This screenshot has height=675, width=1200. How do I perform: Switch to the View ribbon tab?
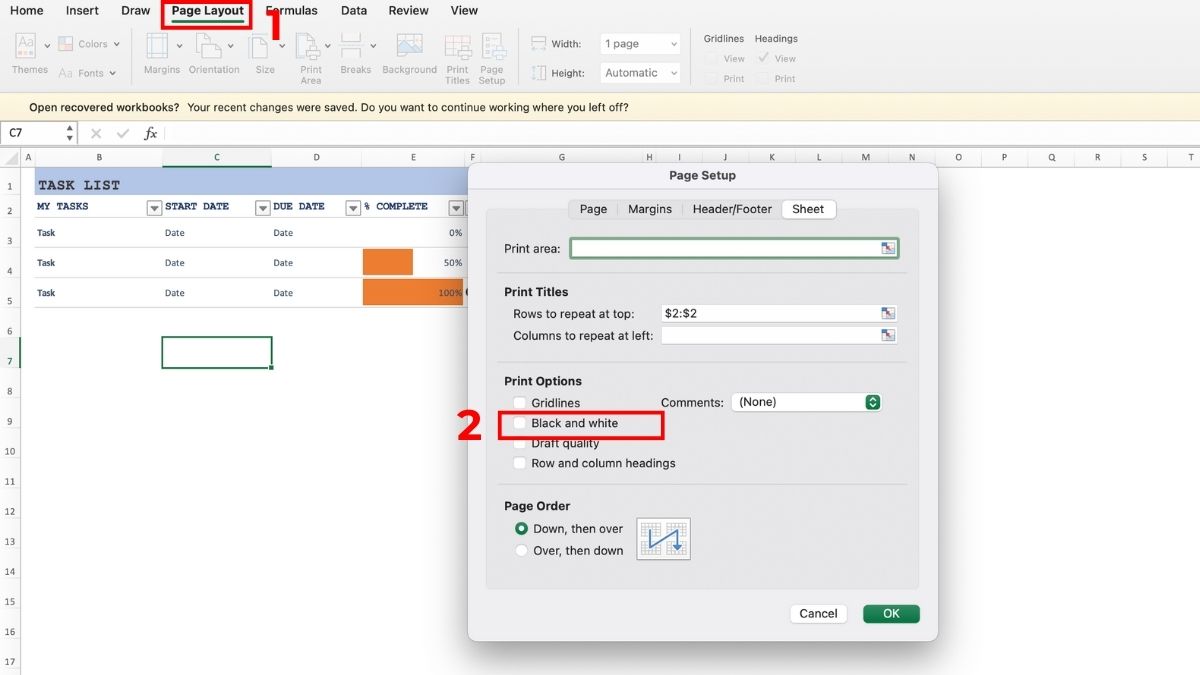pos(464,11)
